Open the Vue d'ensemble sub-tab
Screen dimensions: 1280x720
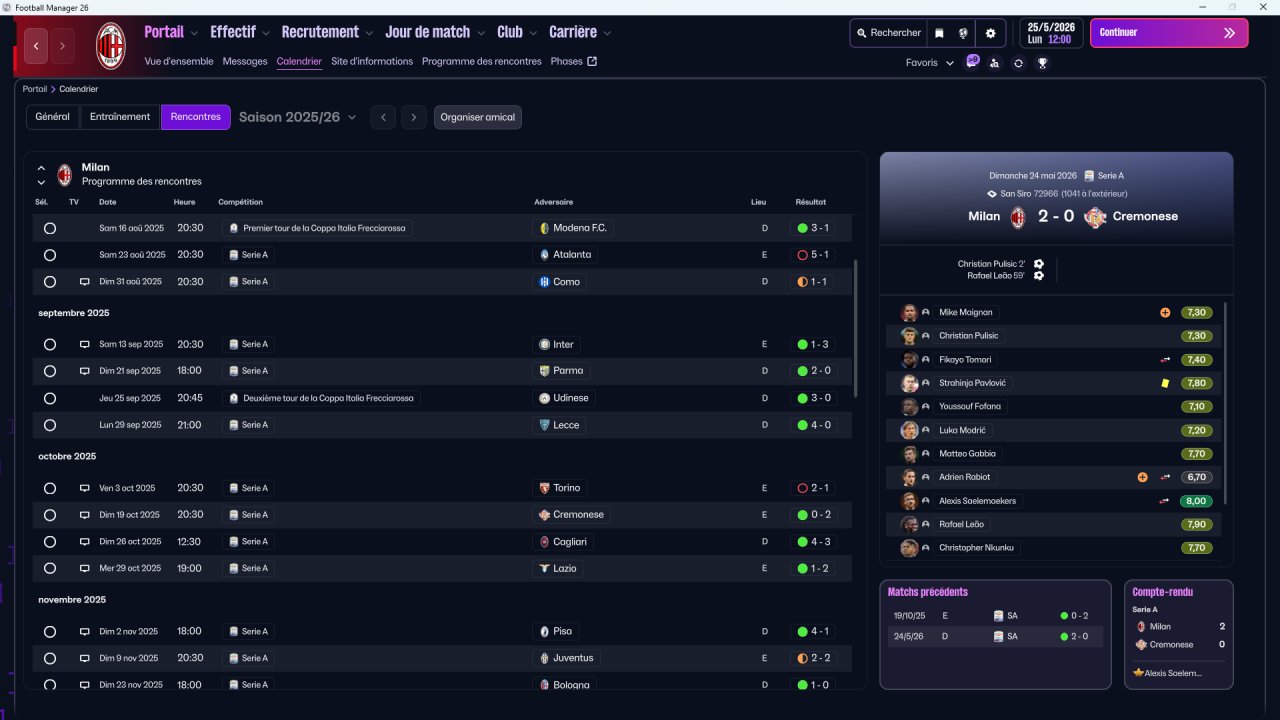click(x=179, y=62)
